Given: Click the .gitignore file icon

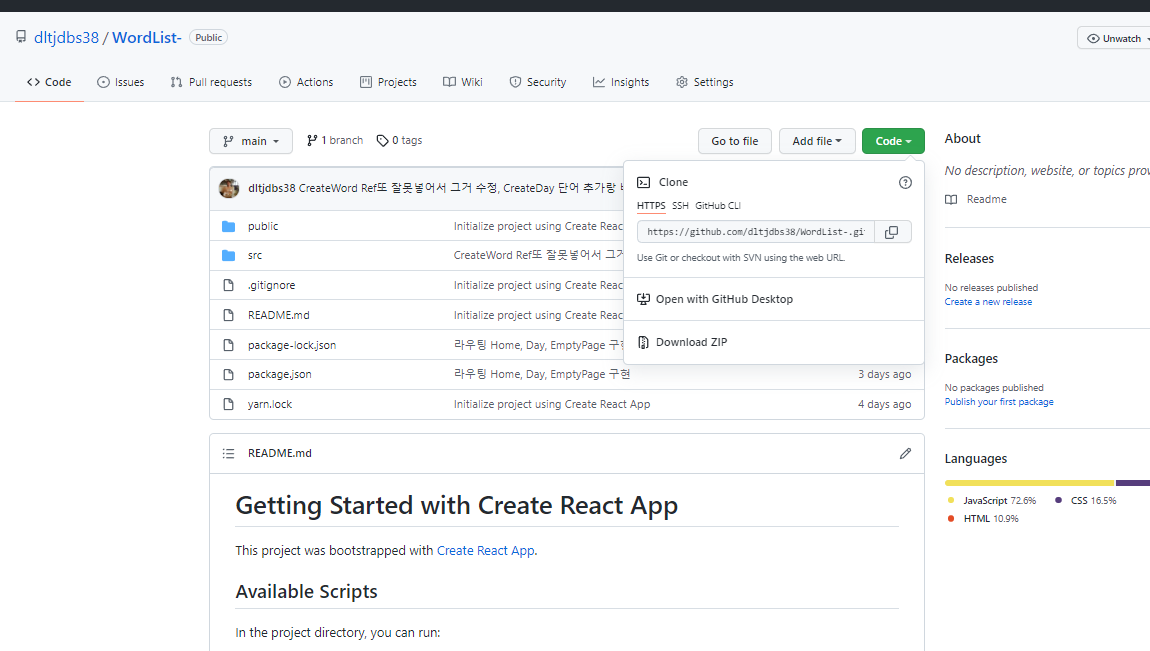Looking at the screenshot, I should click(x=229, y=285).
